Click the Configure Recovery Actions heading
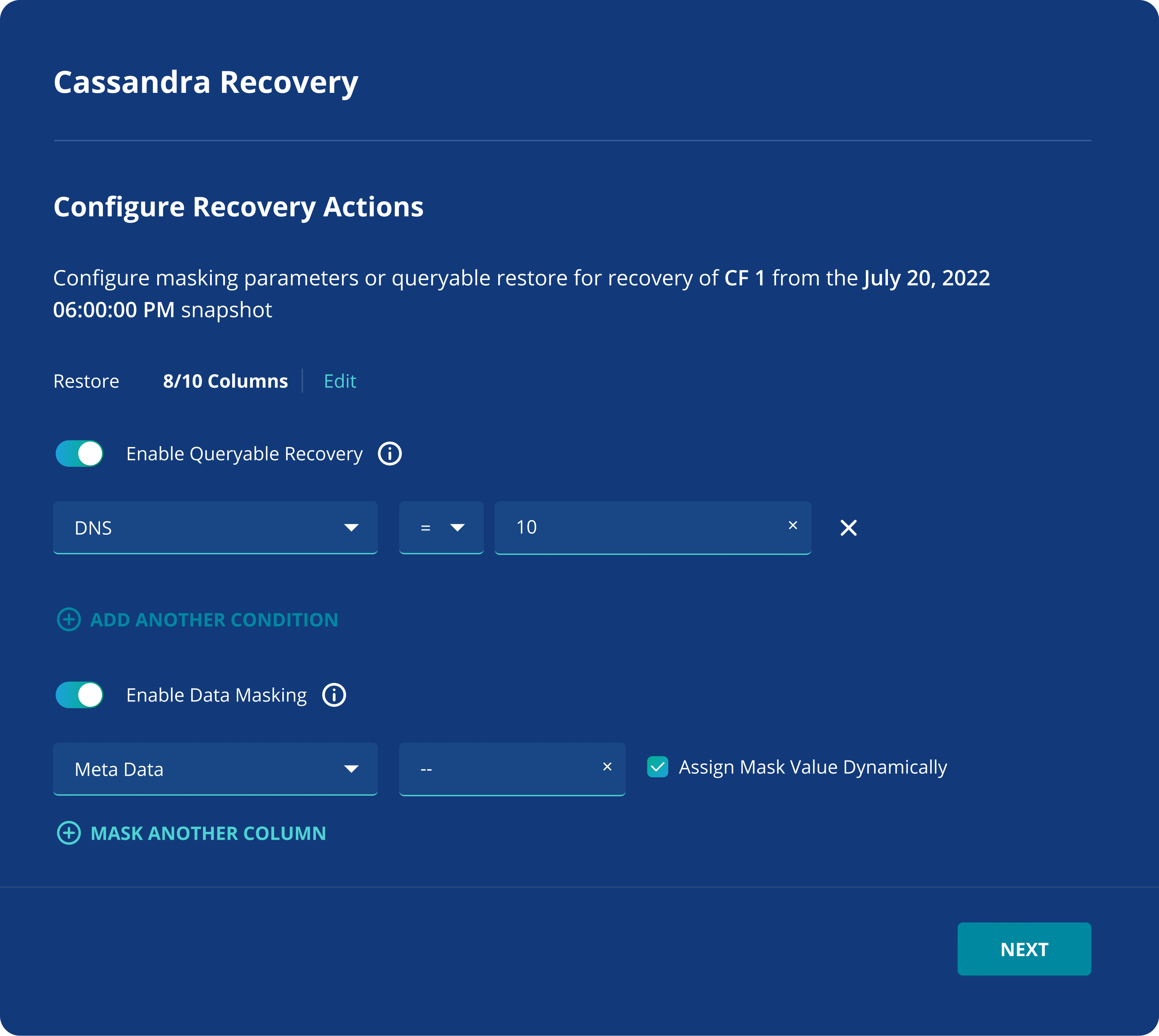Screen dimensions: 1159x1036 [x=239, y=207]
